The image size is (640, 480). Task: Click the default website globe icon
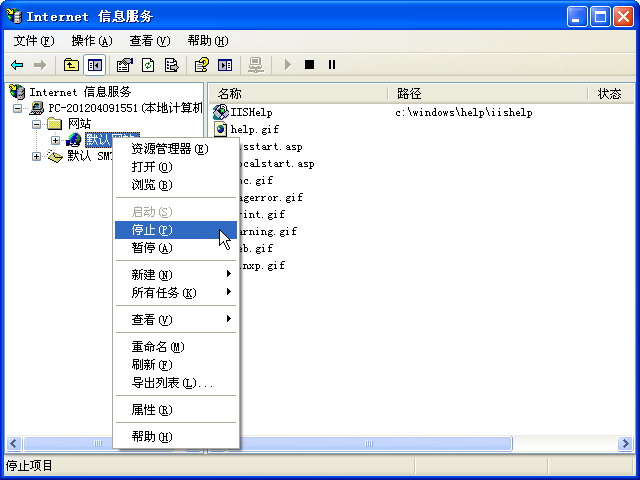click(74, 140)
